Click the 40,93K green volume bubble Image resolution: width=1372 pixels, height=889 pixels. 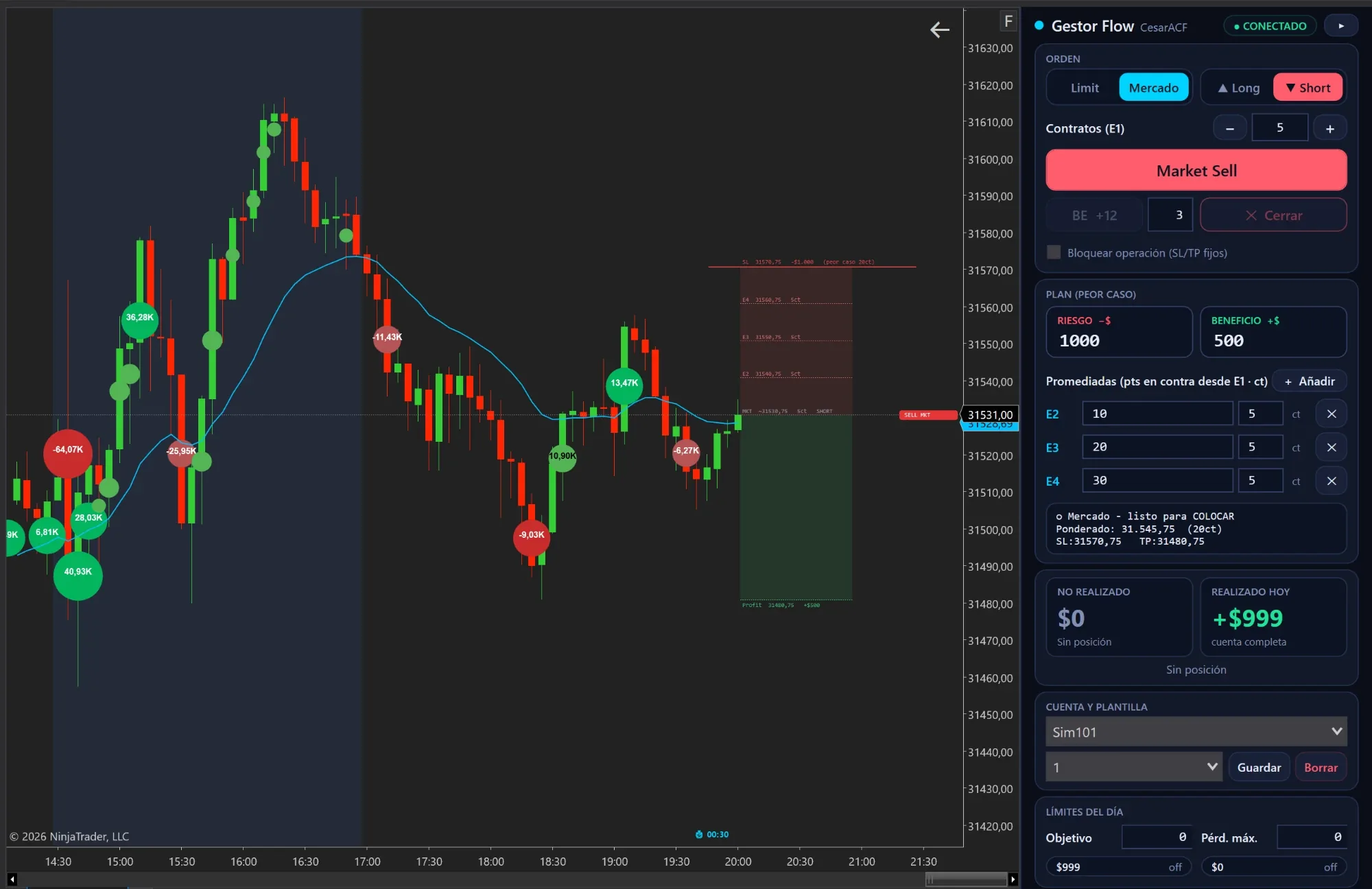tap(78, 575)
